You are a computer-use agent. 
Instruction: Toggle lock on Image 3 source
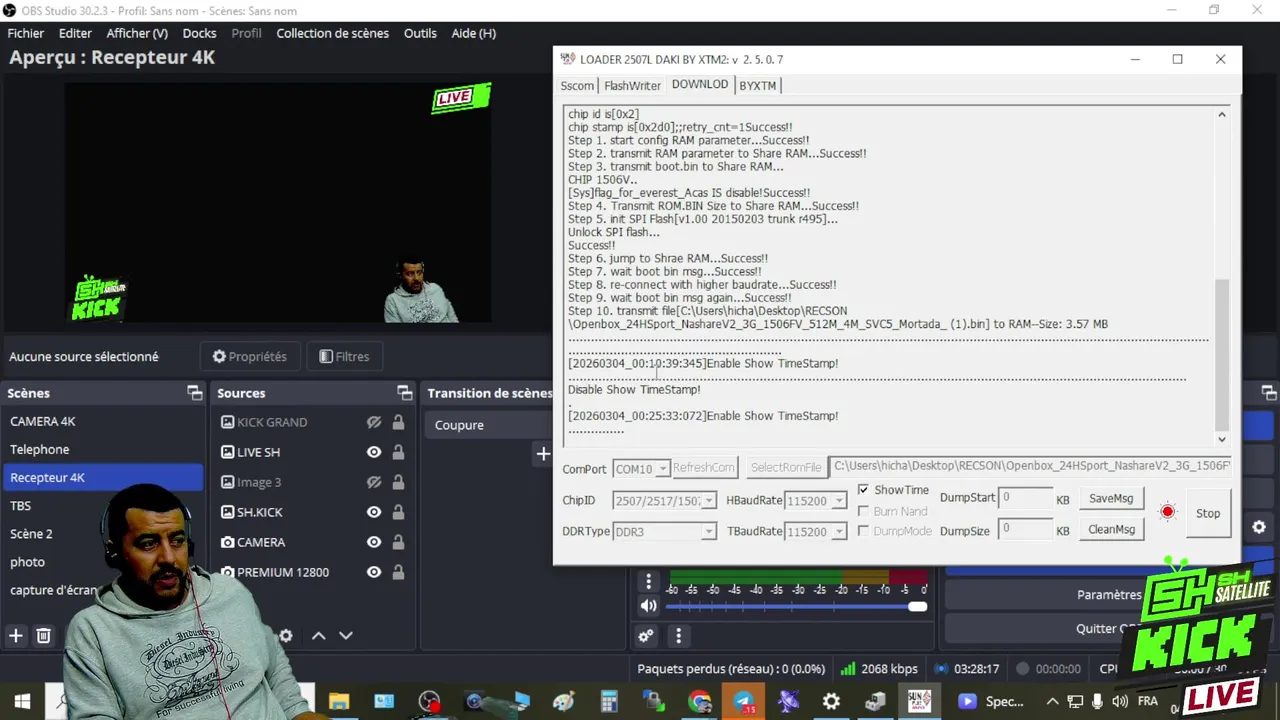[398, 482]
